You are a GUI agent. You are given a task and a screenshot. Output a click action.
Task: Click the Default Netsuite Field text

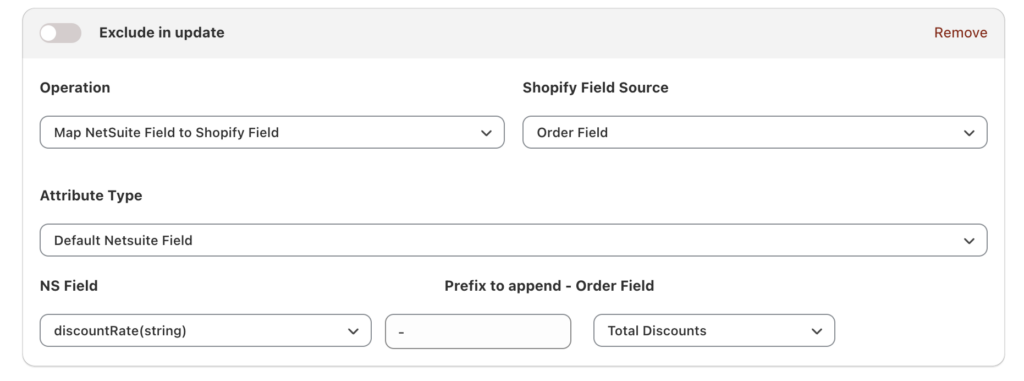click(123, 240)
